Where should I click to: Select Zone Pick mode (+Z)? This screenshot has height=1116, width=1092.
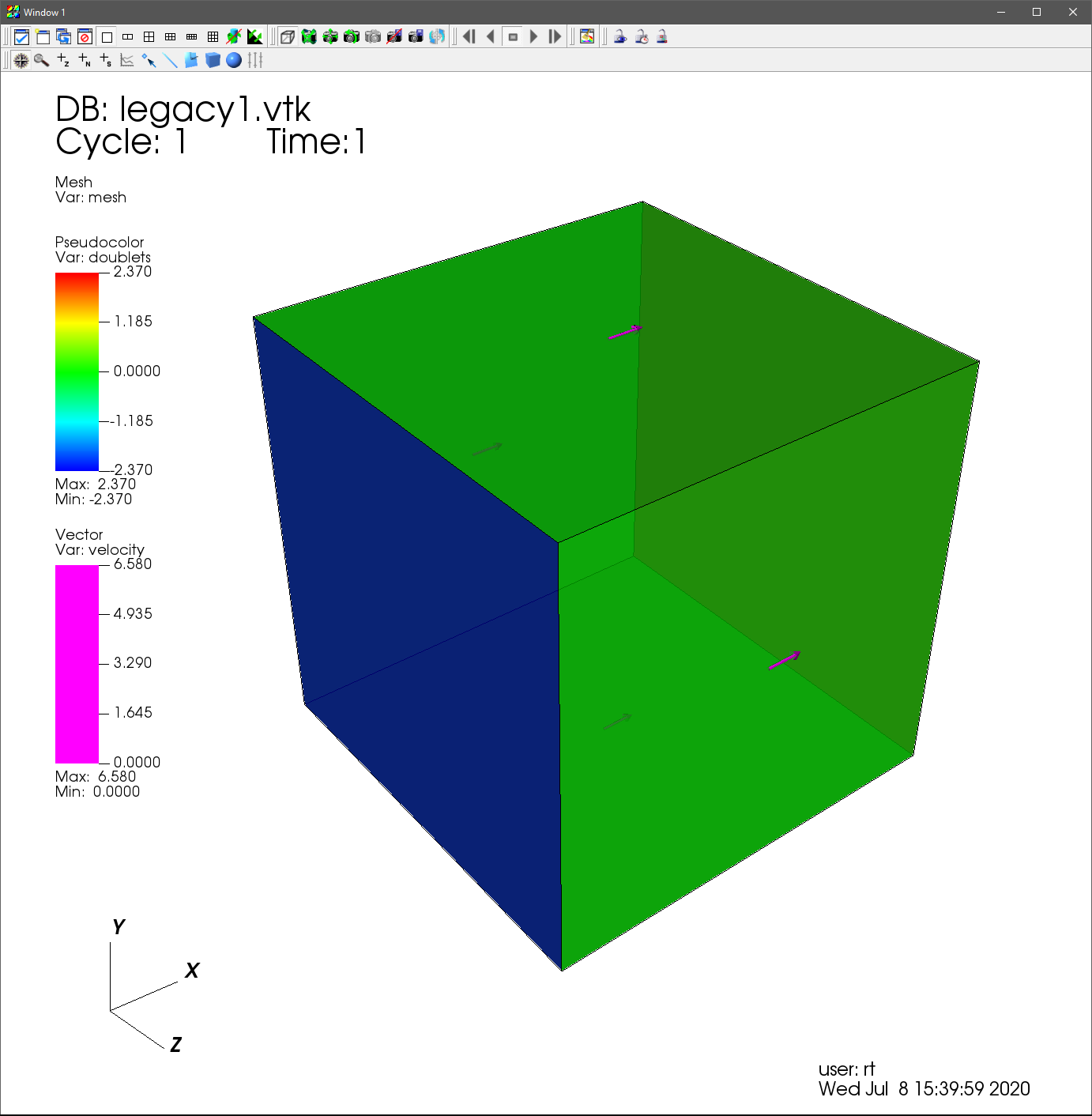[x=63, y=60]
